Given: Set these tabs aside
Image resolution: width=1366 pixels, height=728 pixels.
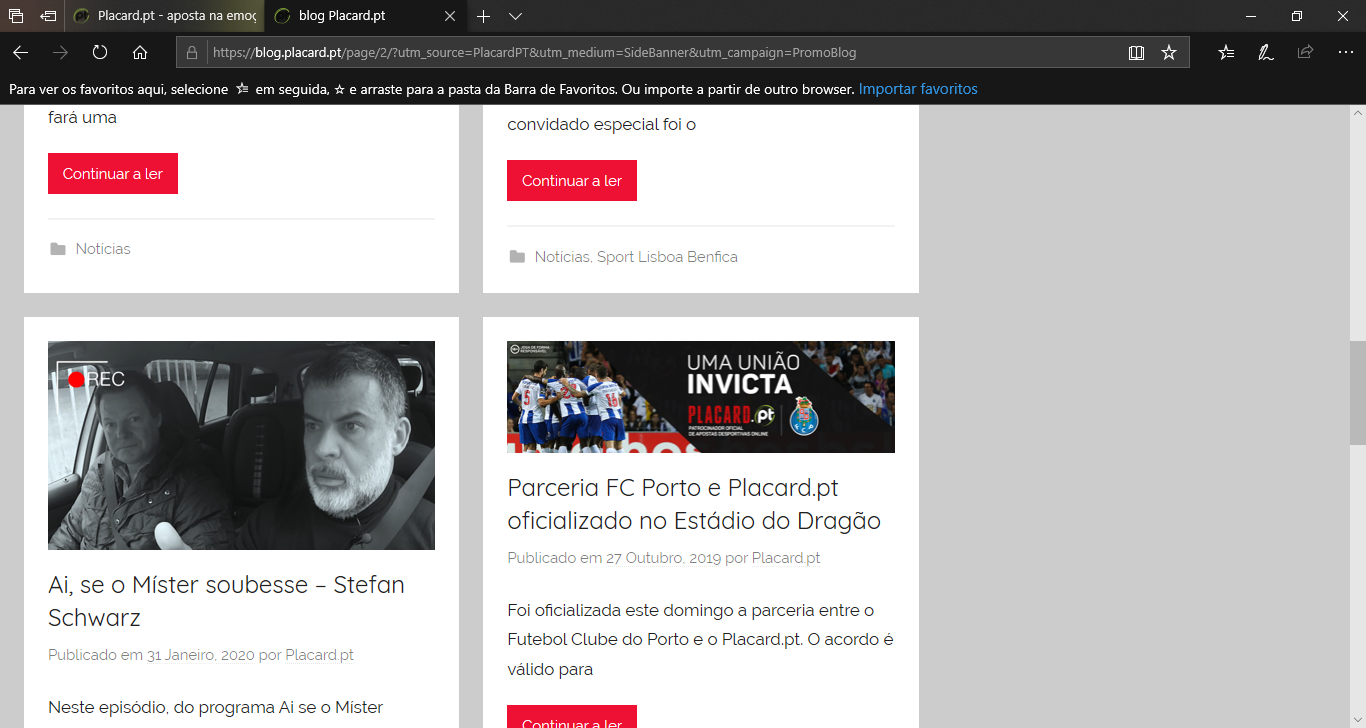Looking at the screenshot, I should coord(48,16).
